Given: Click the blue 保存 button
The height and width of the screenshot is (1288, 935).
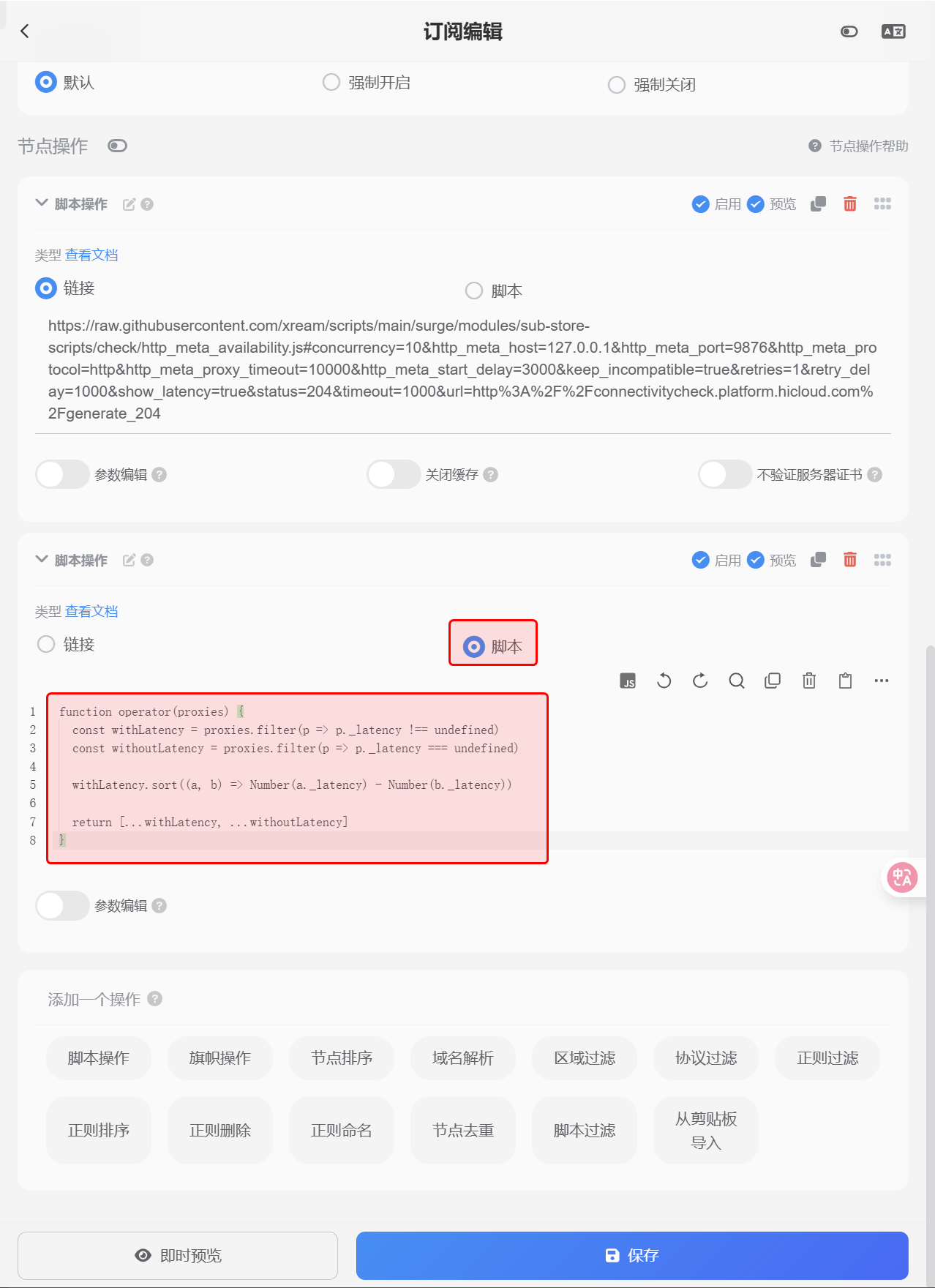Looking at the screenshot, I should pyautogui.click(x=632, y=1255).
